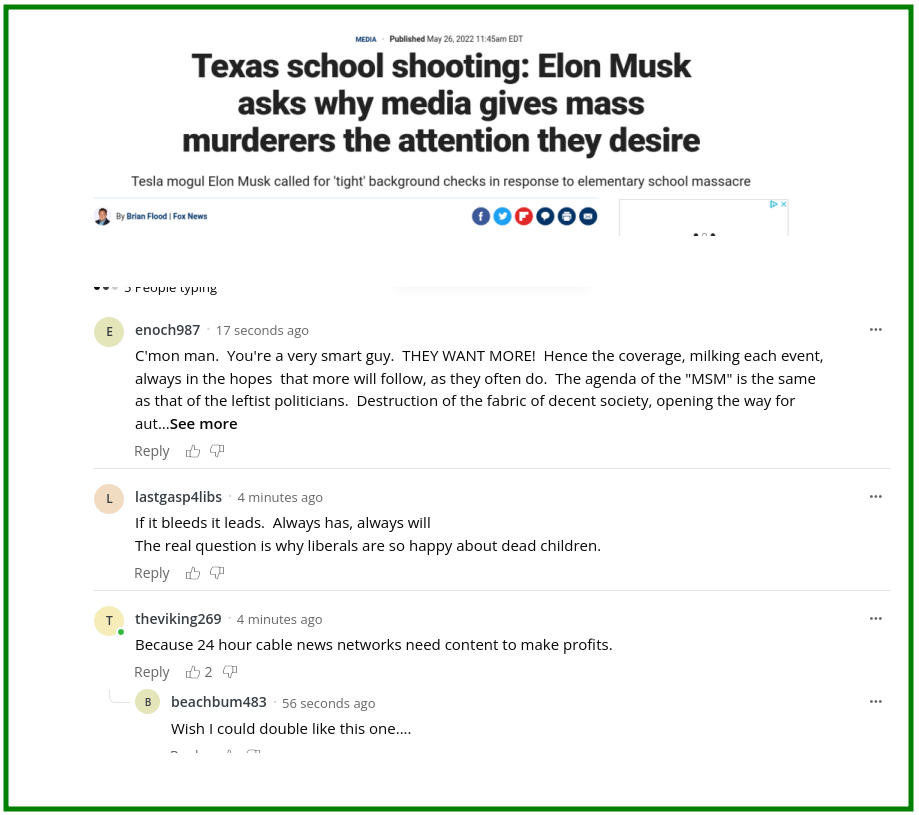The image size is (919, 815).
Task: Reply to lastgasp4libs's comment
Action: coord(152,573)
